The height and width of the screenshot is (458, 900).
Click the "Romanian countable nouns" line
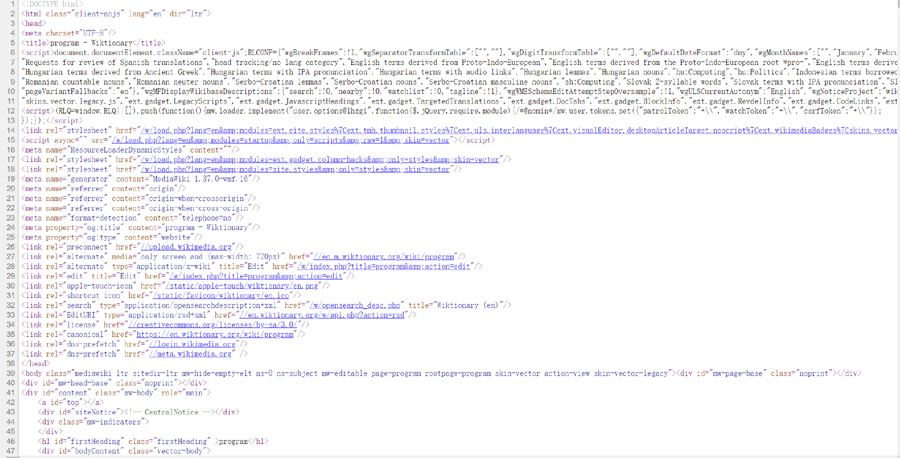coord(460,81)
